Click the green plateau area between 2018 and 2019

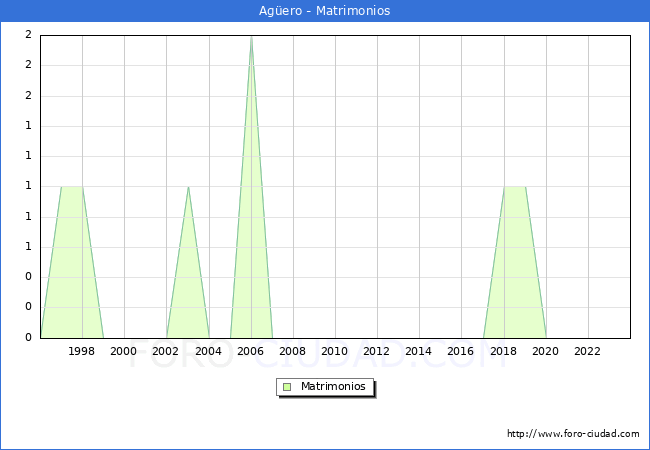pyautogui.click(x=515, y=260)
